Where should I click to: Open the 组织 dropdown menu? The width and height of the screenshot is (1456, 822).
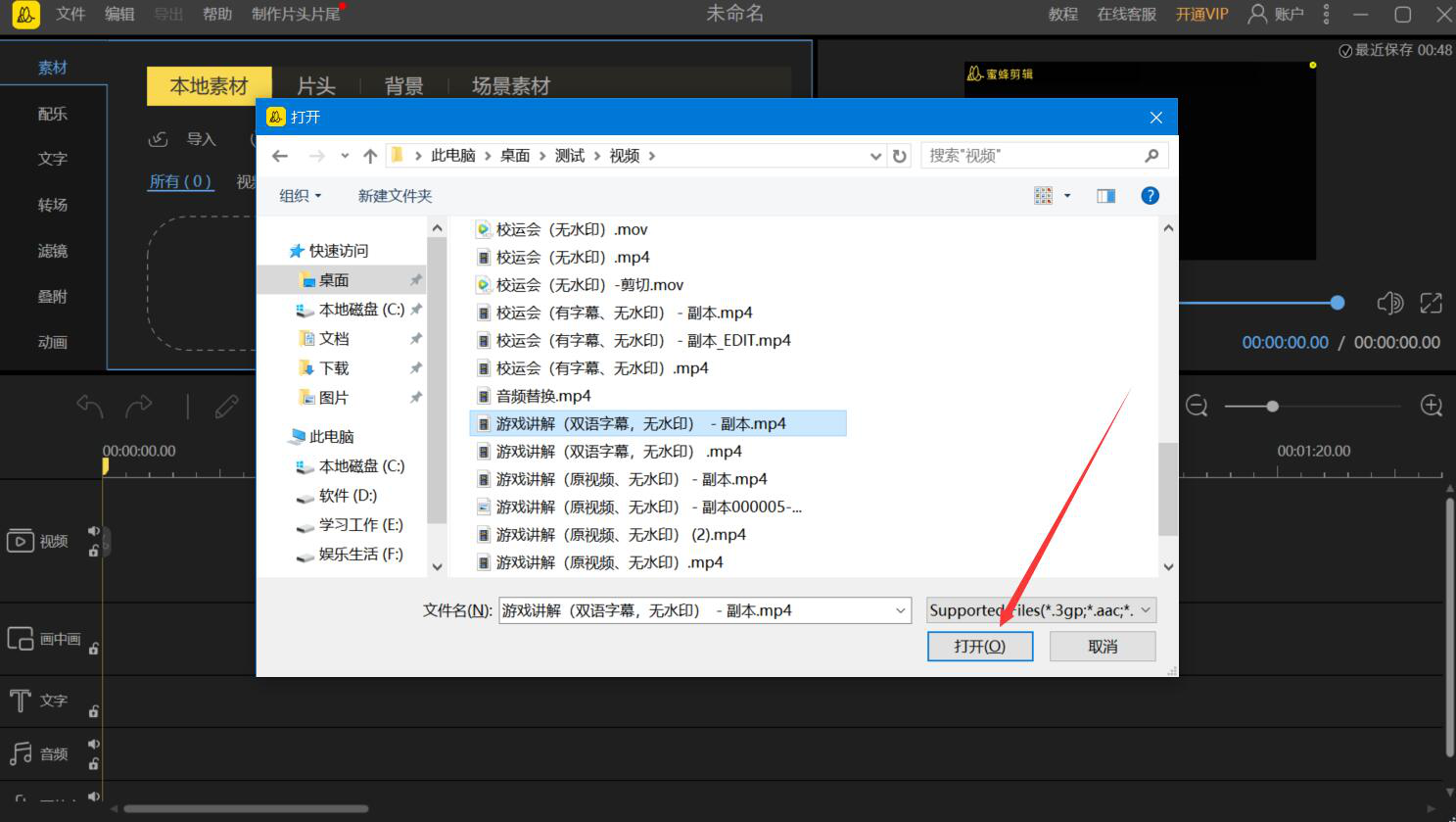[x=301, y=196]
